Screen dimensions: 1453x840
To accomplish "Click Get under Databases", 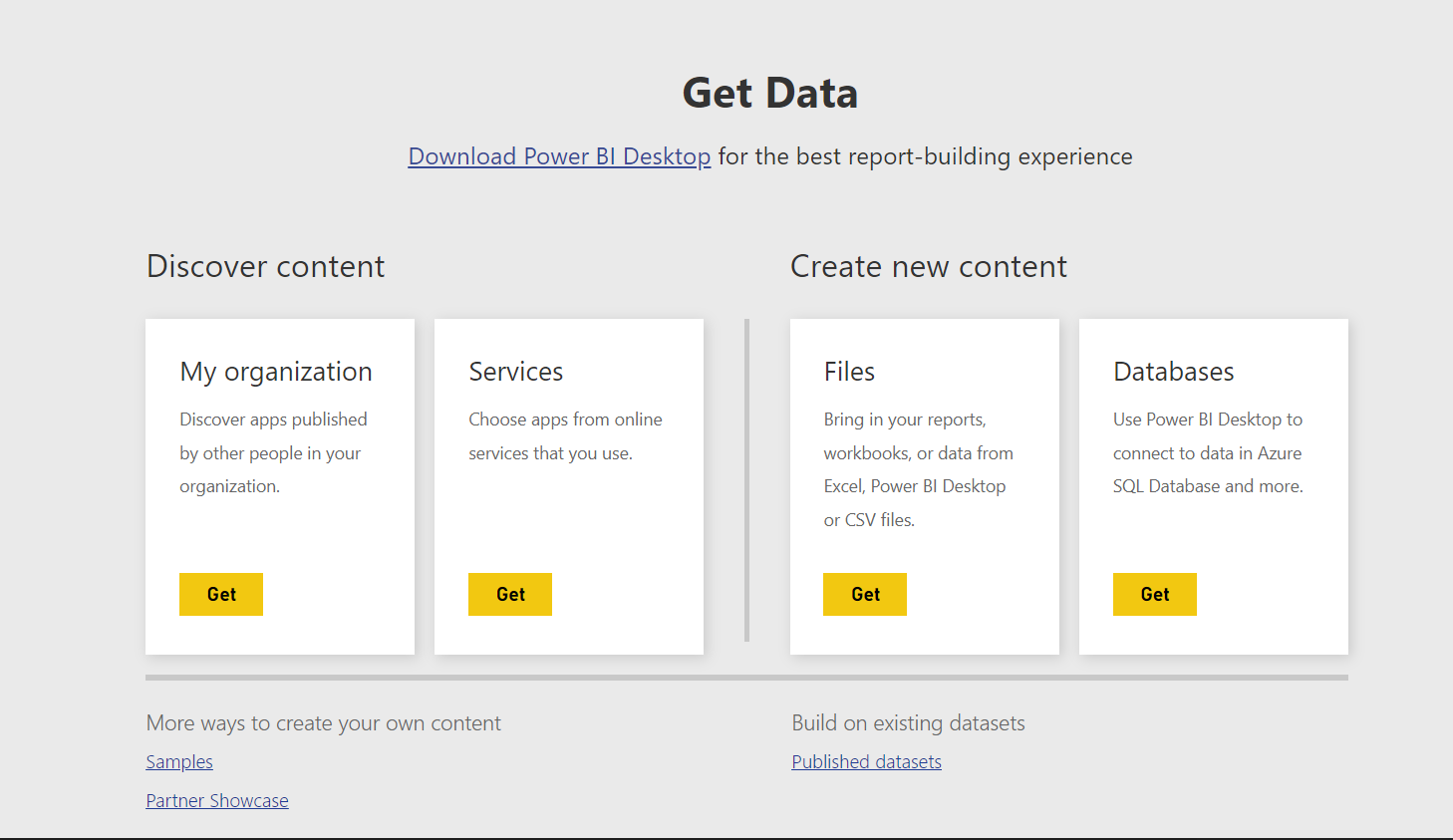I will 1155,594.
